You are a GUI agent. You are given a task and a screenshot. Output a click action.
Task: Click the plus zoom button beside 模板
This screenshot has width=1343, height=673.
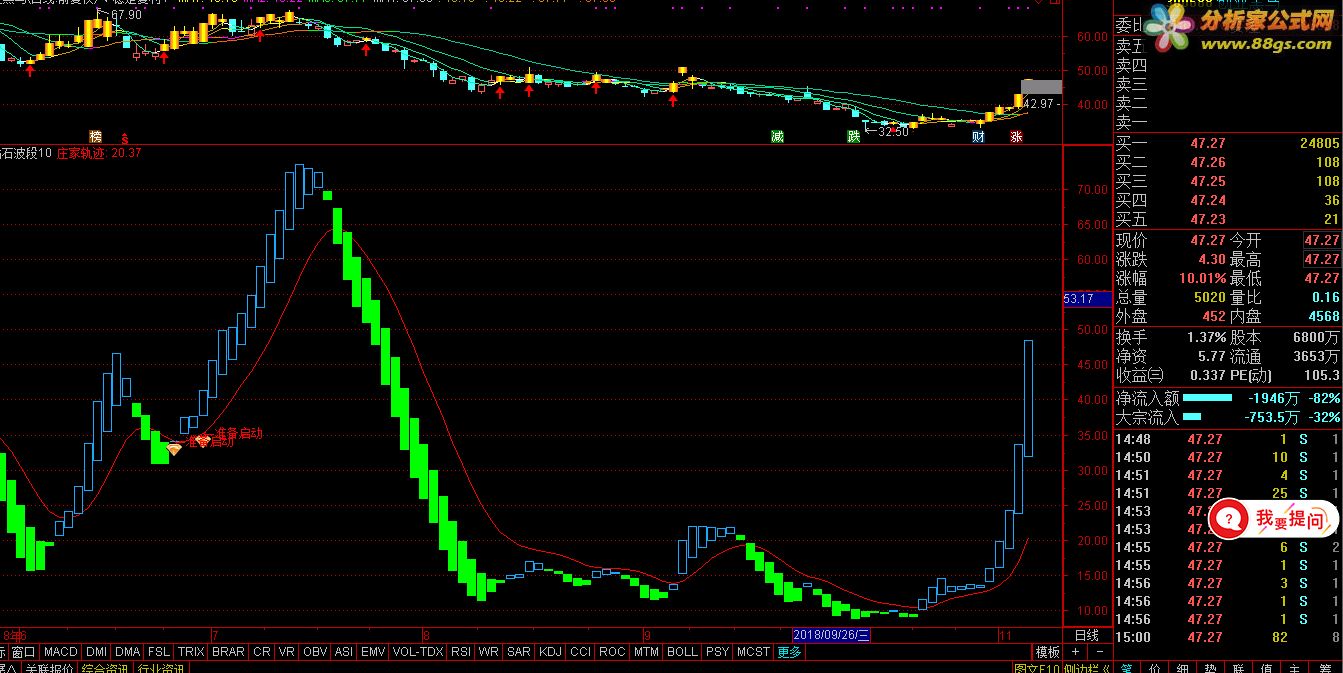(1074, 651)
